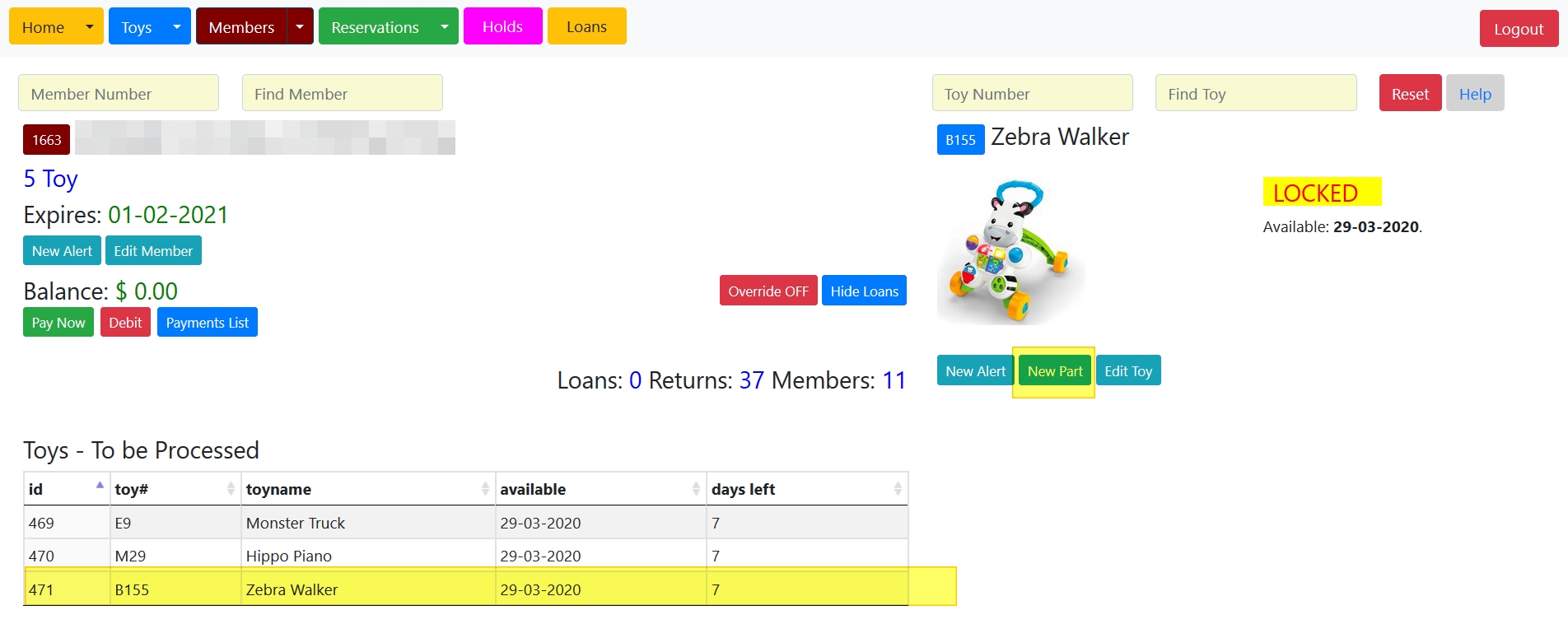This screenshot has height=624, width=1568.
Task: Click the Toy Number input field
Action: (x=1032, y=93)
